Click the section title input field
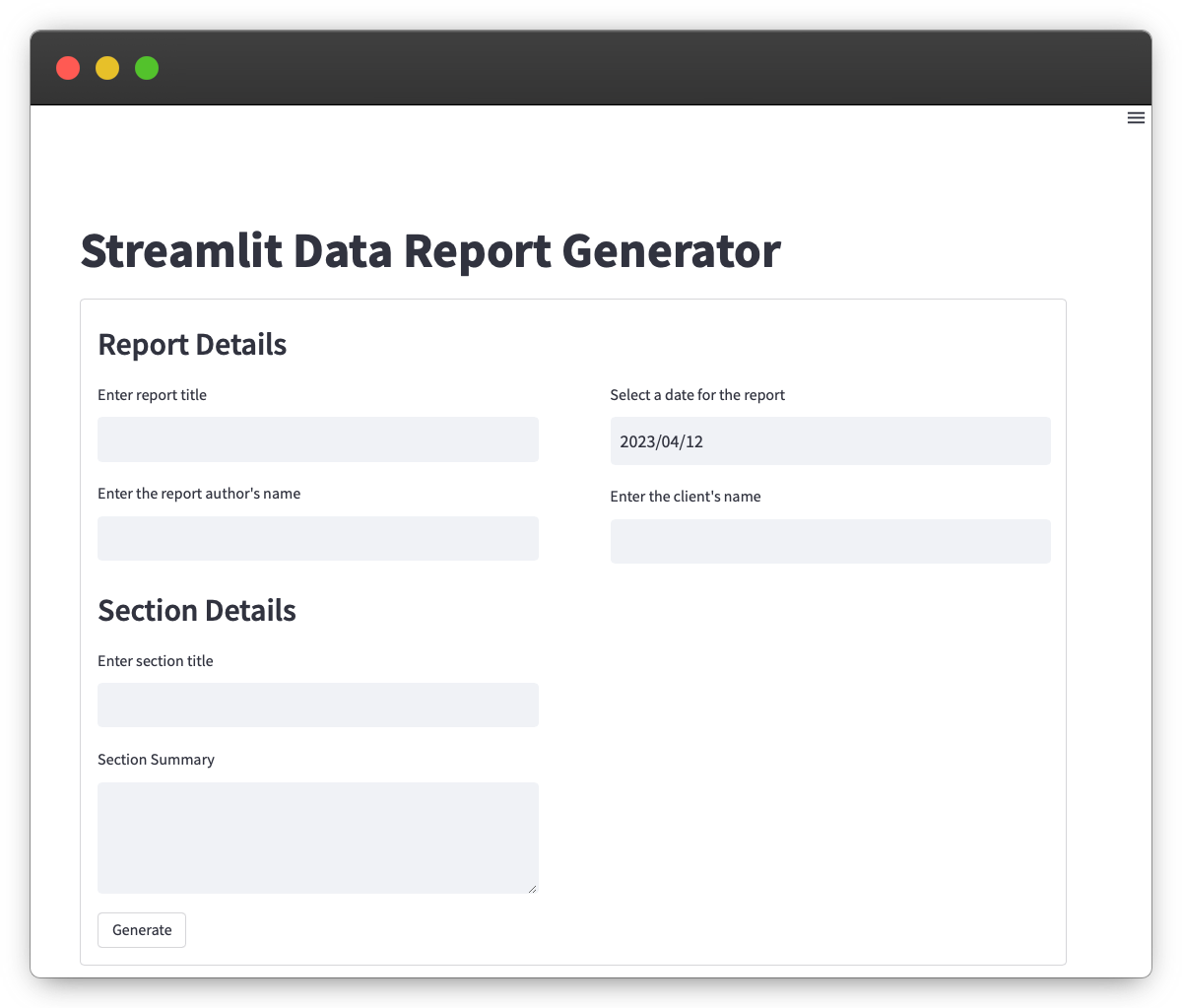This screenshot has width=1182, height=1008. point(317,706)
